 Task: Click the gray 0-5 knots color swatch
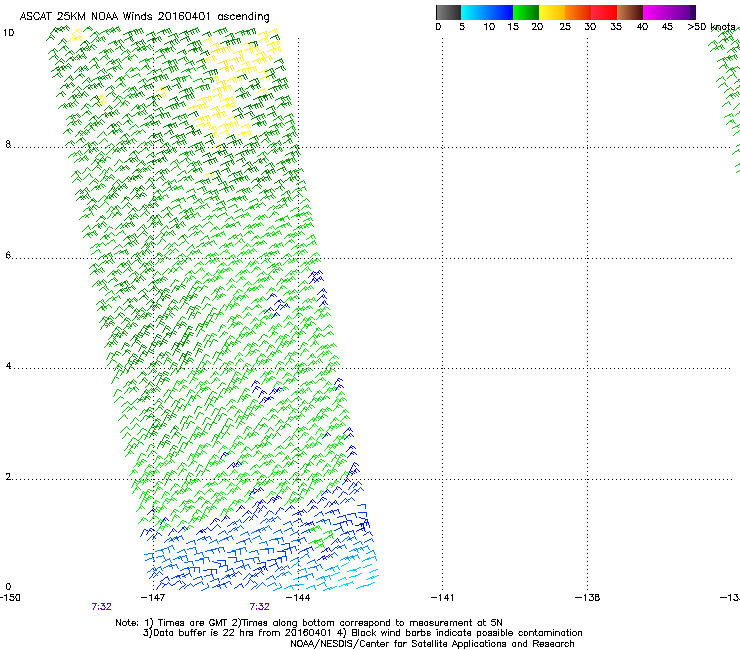coord(448,12)
